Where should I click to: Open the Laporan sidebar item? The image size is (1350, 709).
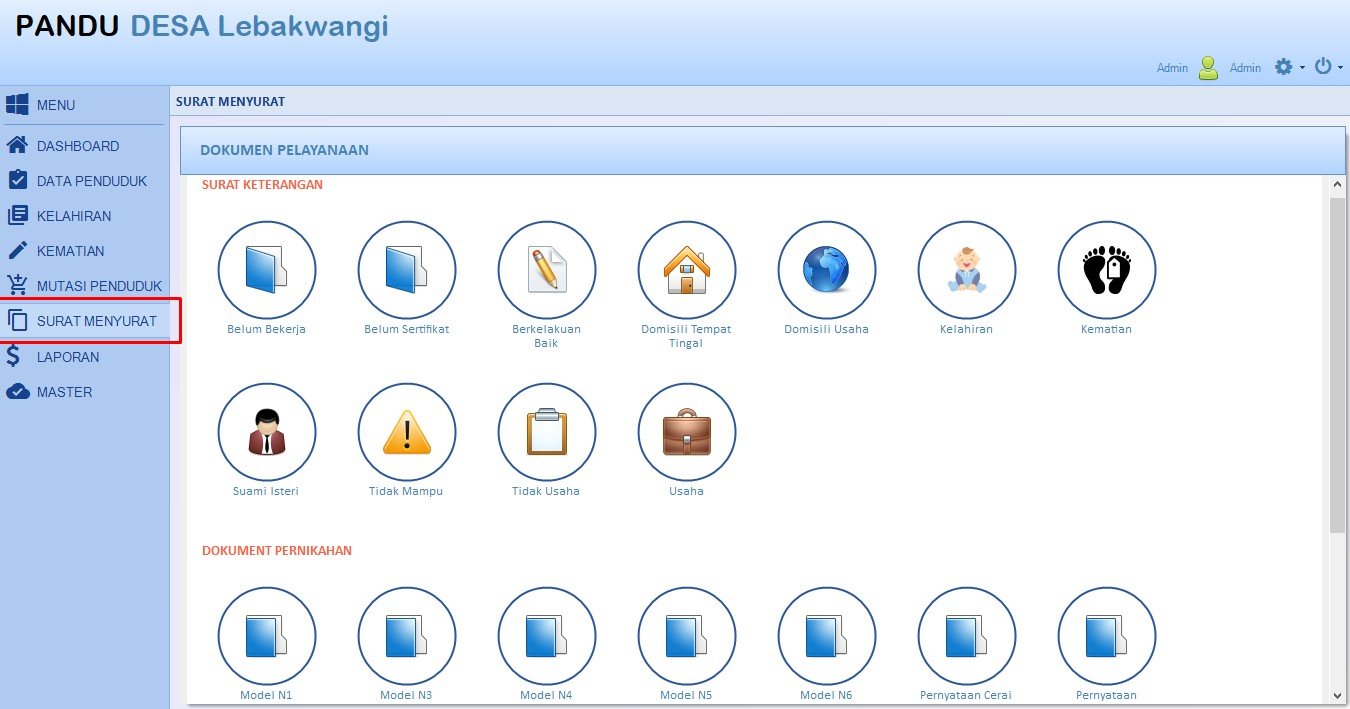[x=67, y=357]
